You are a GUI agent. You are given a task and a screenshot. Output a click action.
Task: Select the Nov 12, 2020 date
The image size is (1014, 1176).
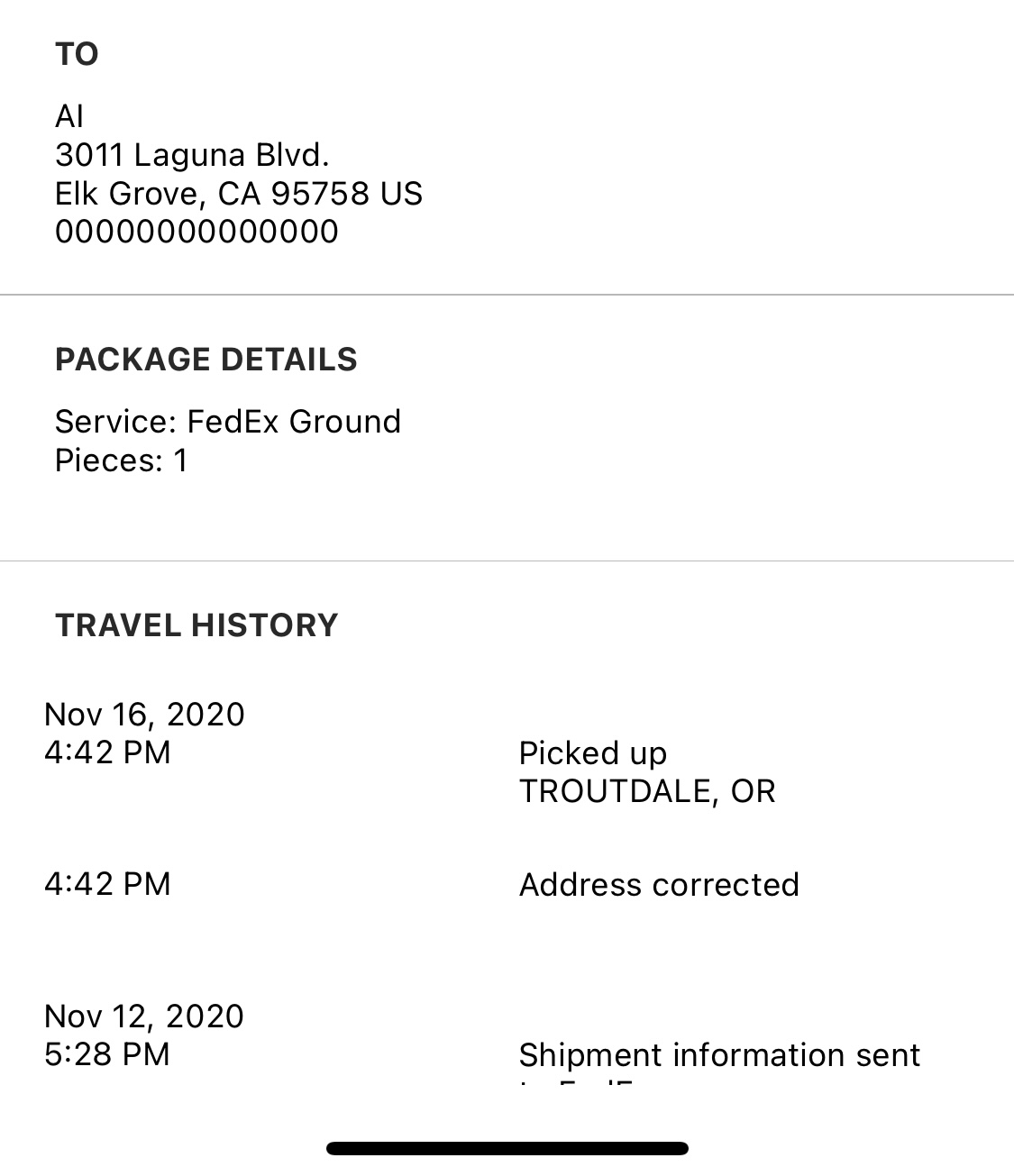(144, 1016)
